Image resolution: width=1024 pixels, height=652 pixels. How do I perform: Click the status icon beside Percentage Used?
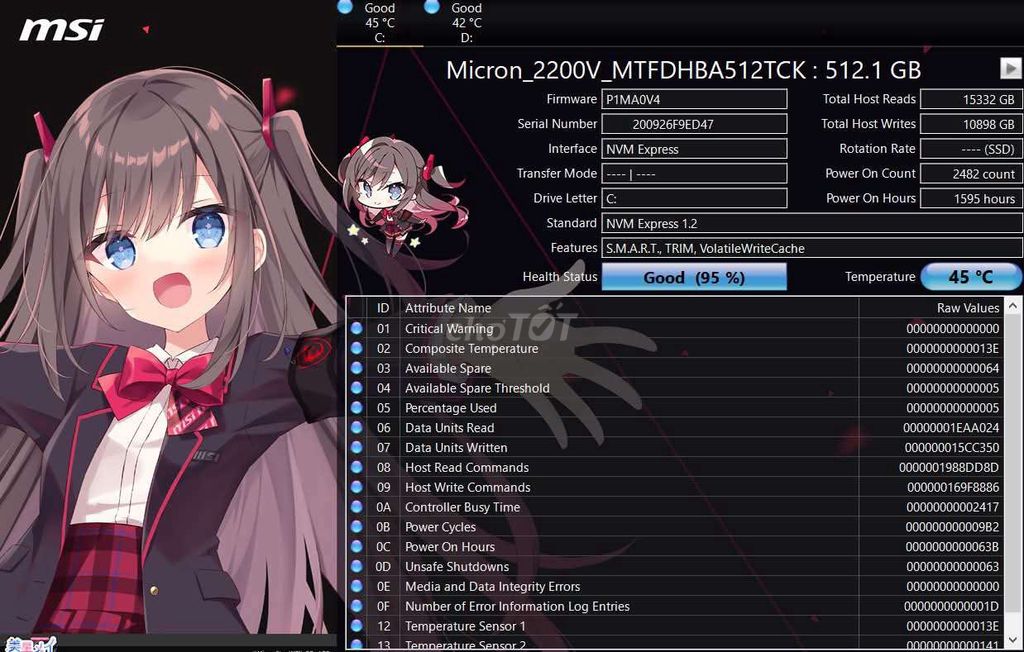coord(357,408)
